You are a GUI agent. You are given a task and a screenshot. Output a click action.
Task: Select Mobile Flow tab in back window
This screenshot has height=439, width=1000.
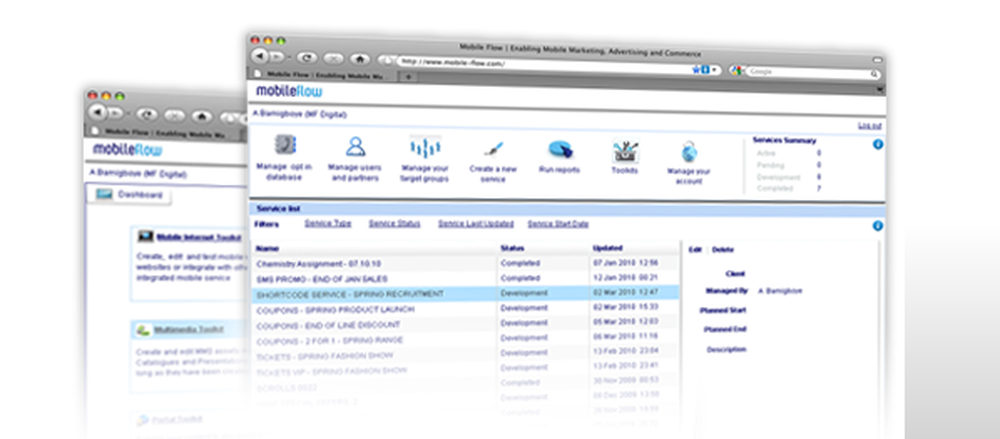coord(163,133)
